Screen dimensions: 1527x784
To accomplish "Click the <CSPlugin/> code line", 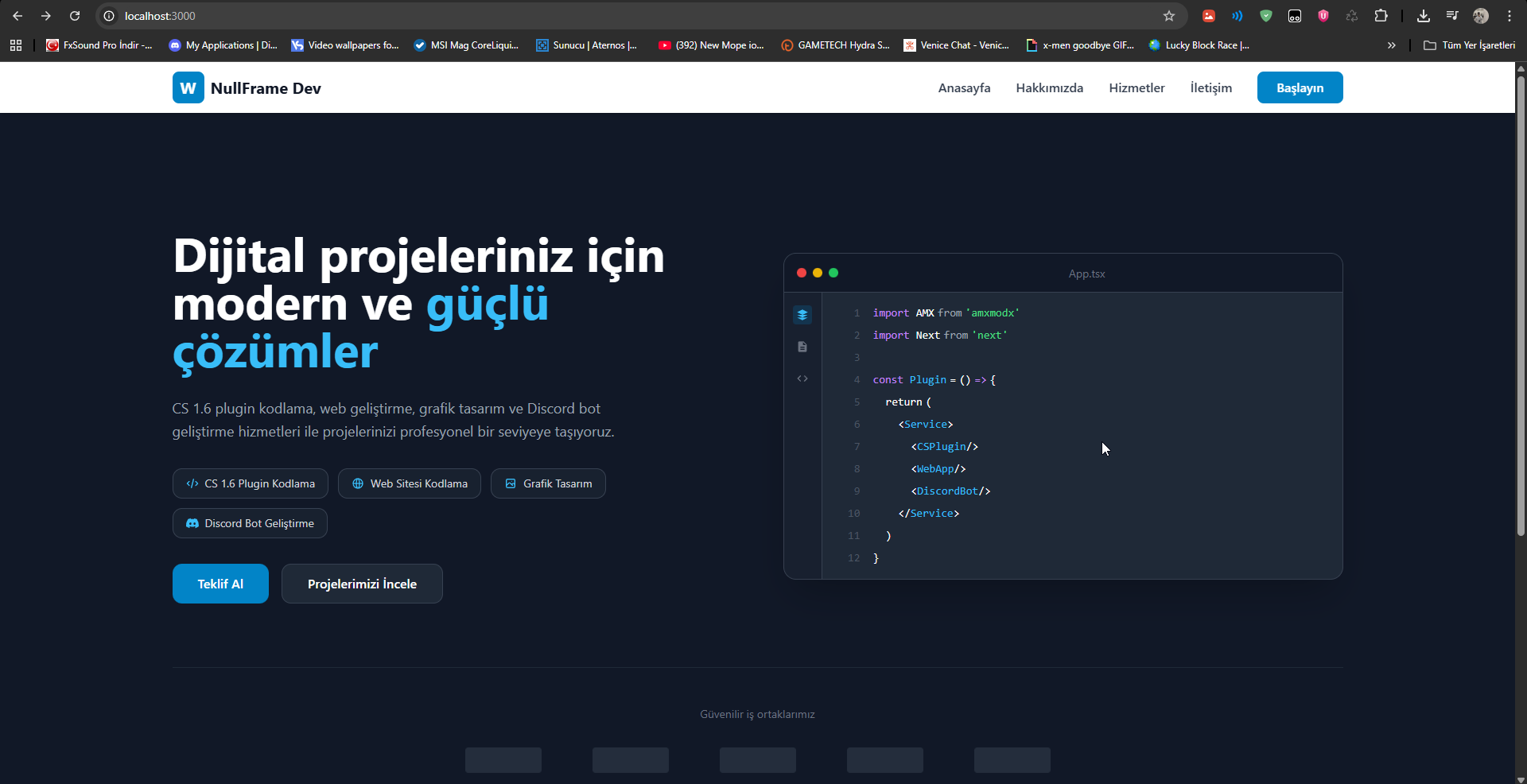I will tap(945, 447).
